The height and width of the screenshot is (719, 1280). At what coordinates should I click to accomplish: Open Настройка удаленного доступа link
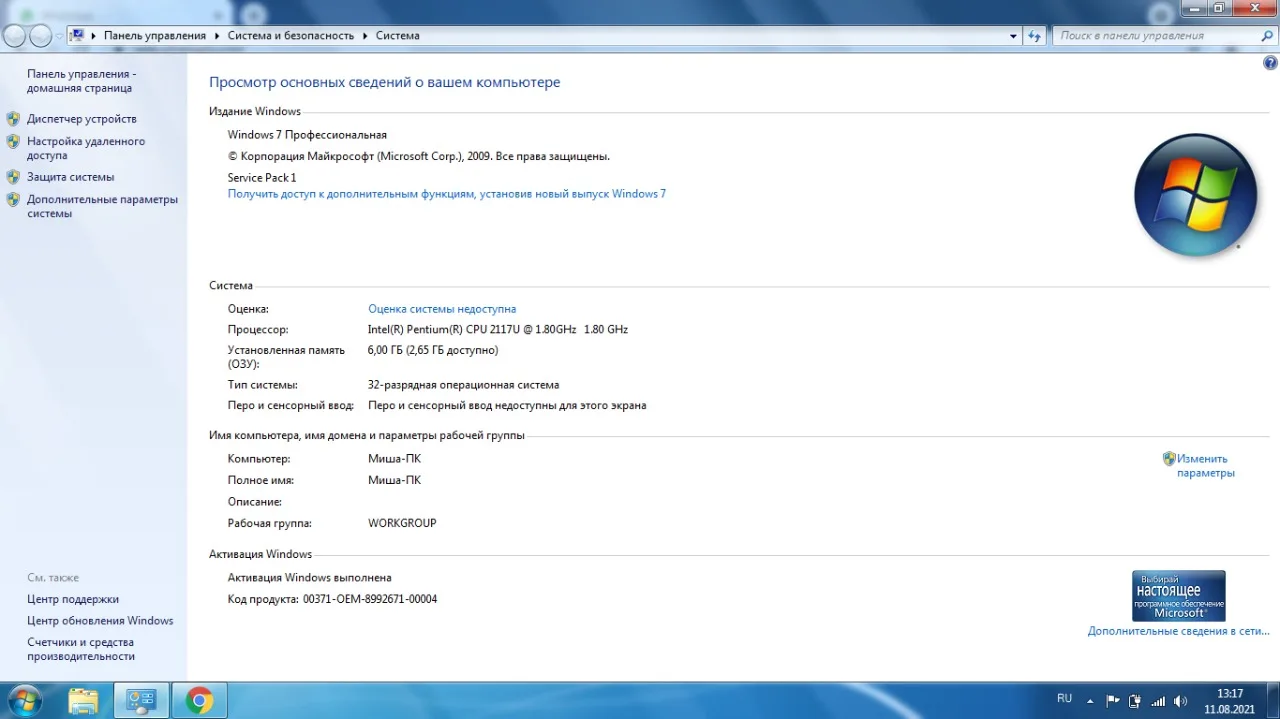coord(86,148)
